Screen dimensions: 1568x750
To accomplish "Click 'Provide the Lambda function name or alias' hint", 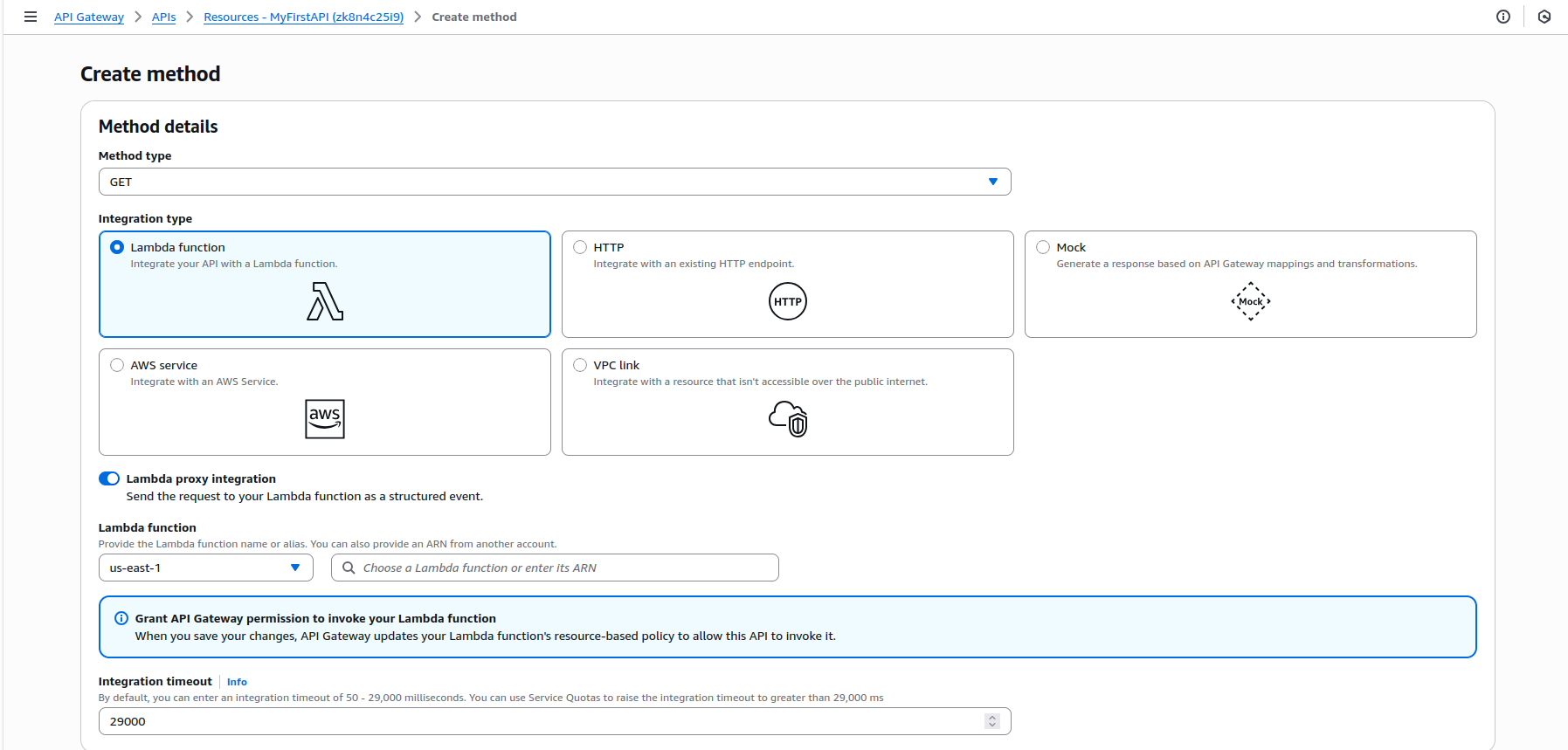I will [x=328, y=544].
